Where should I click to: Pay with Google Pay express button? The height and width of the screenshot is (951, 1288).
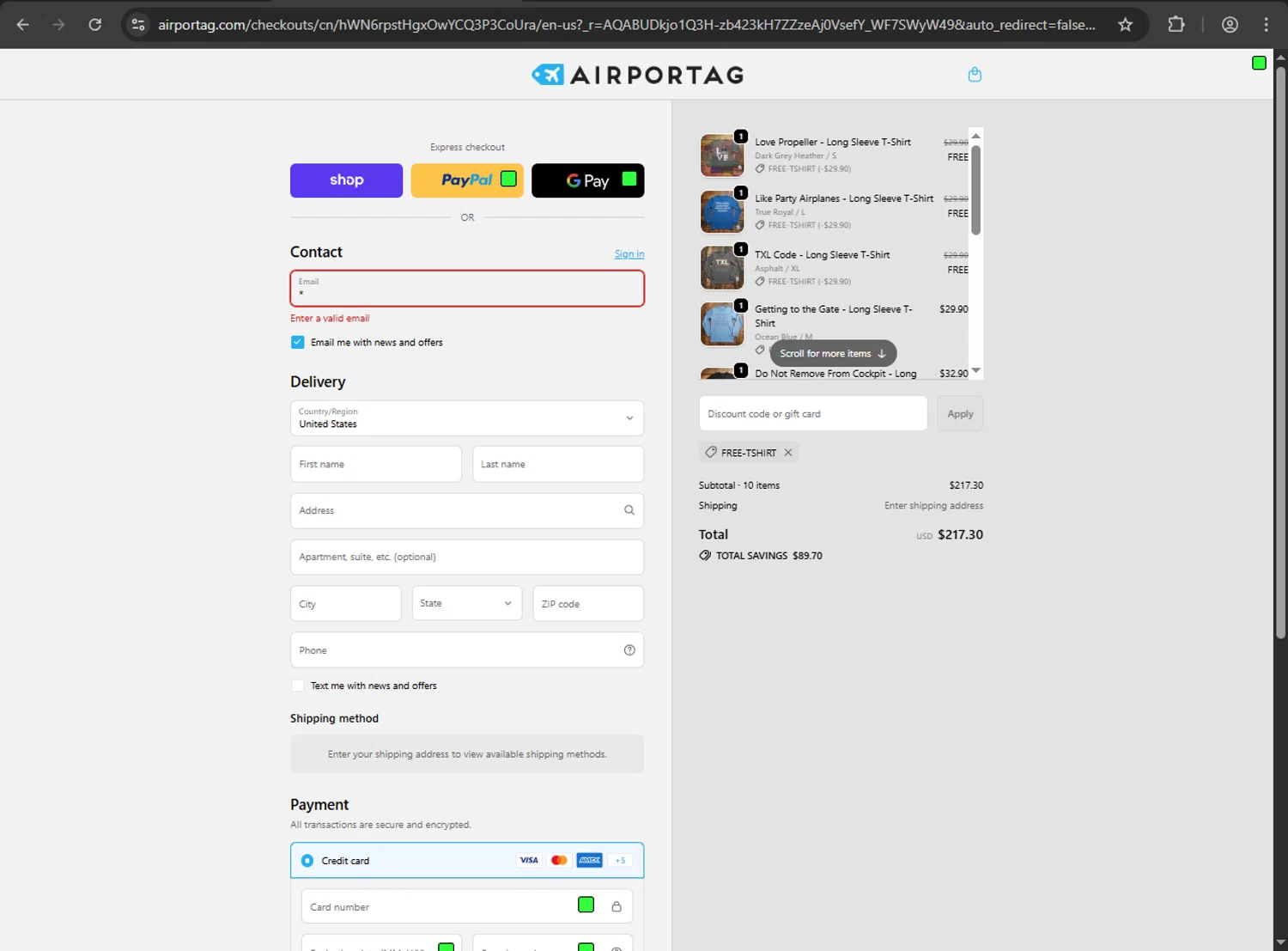click(x=587, y=180)
